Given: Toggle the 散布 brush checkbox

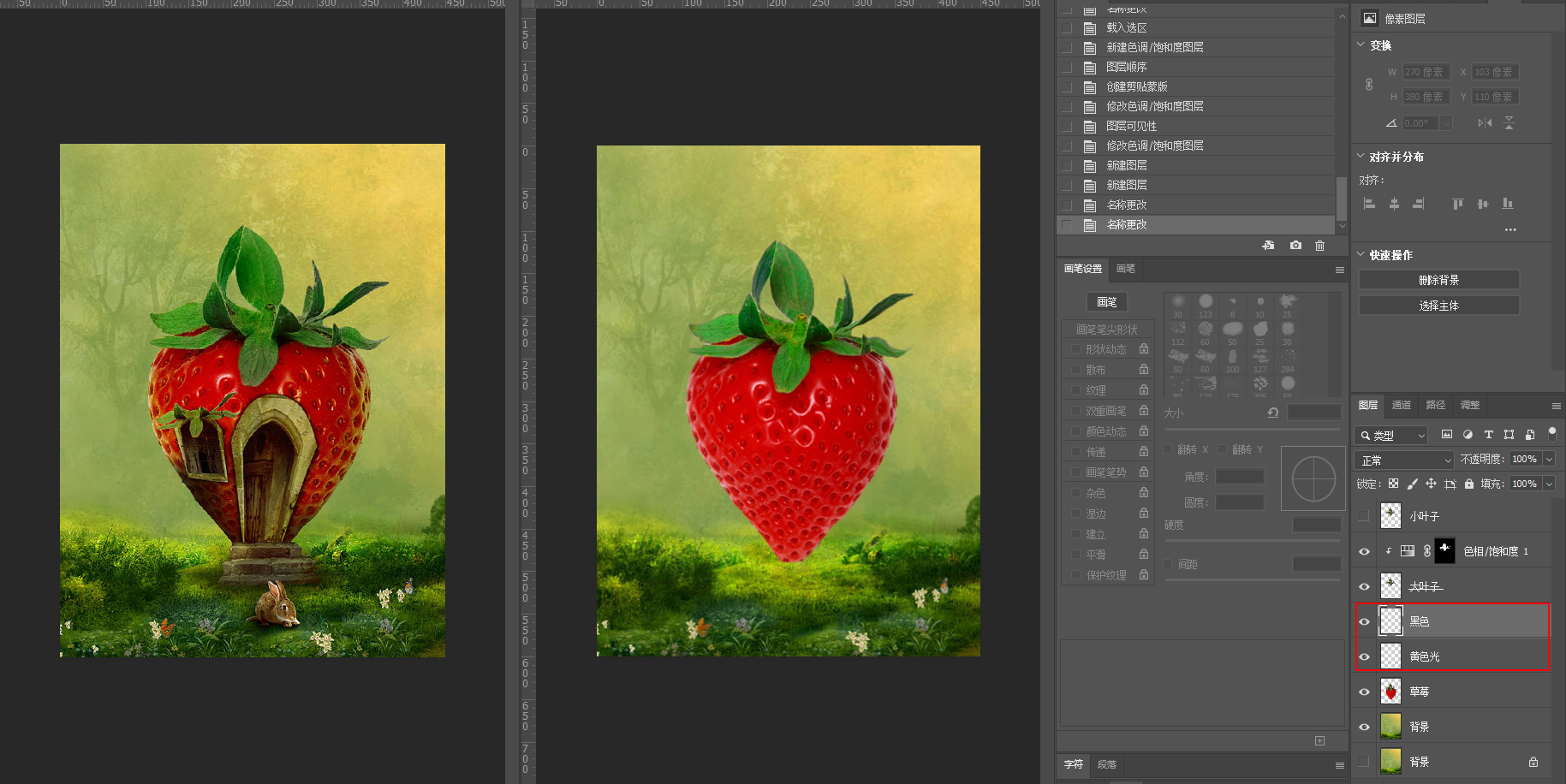Looking at the screenshot, I should [1076, 370].
